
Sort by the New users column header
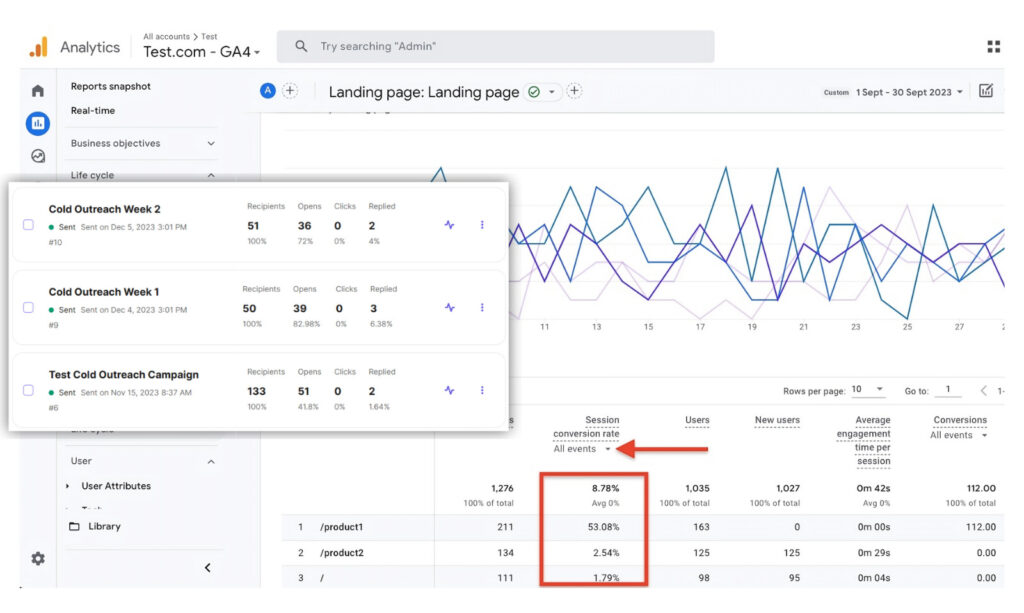pyautogui.click(x=775, y=420)
